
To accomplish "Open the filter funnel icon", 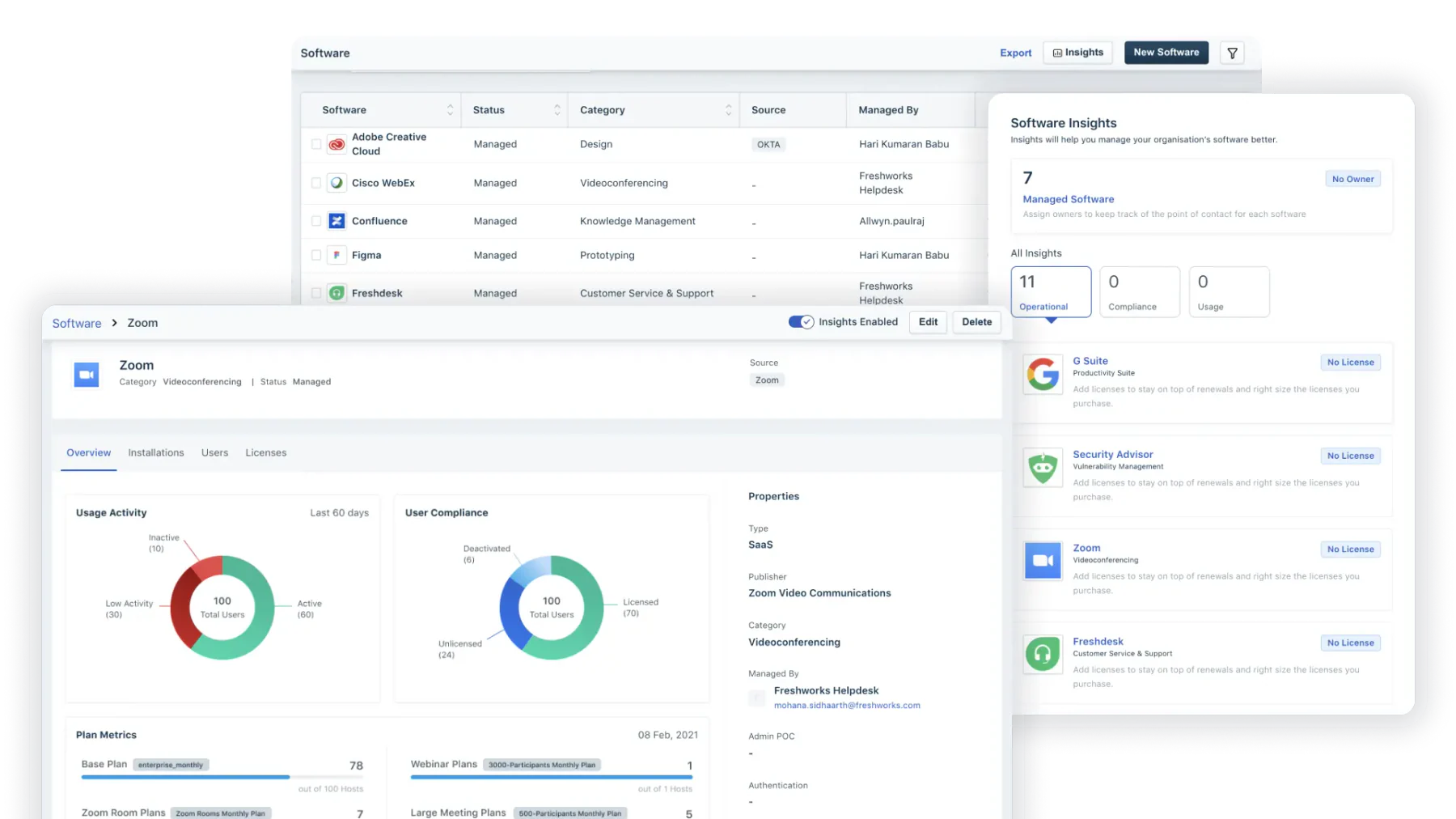I will [x=1232, y=53].
